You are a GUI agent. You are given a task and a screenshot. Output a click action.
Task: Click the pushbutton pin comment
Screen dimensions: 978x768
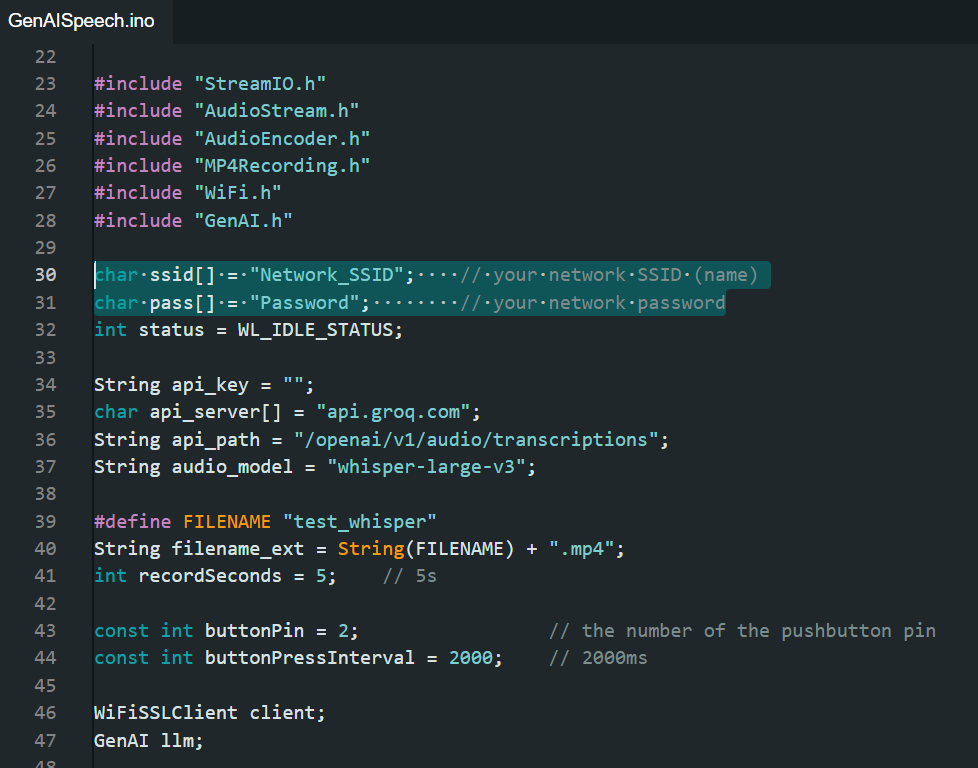[742, 631]
